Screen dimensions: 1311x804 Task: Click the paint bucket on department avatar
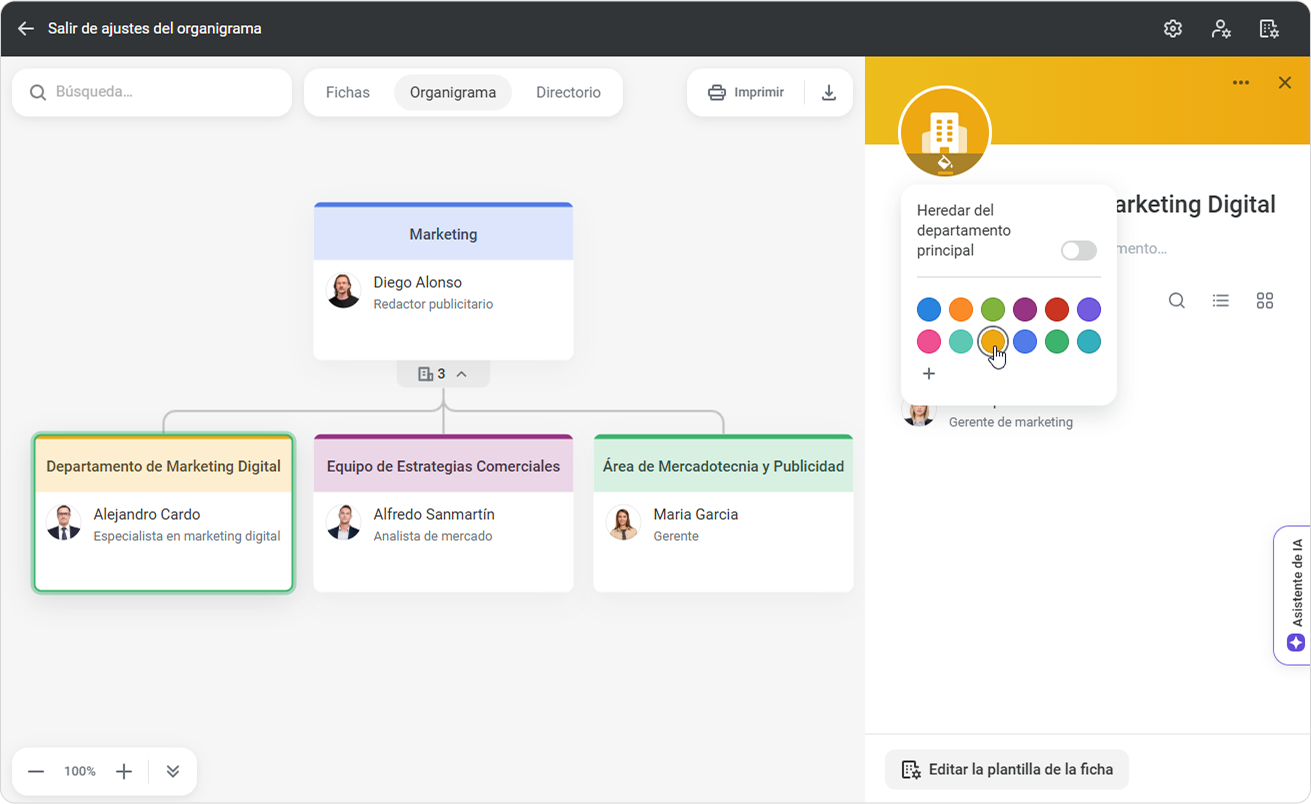[x=944, y=161]
